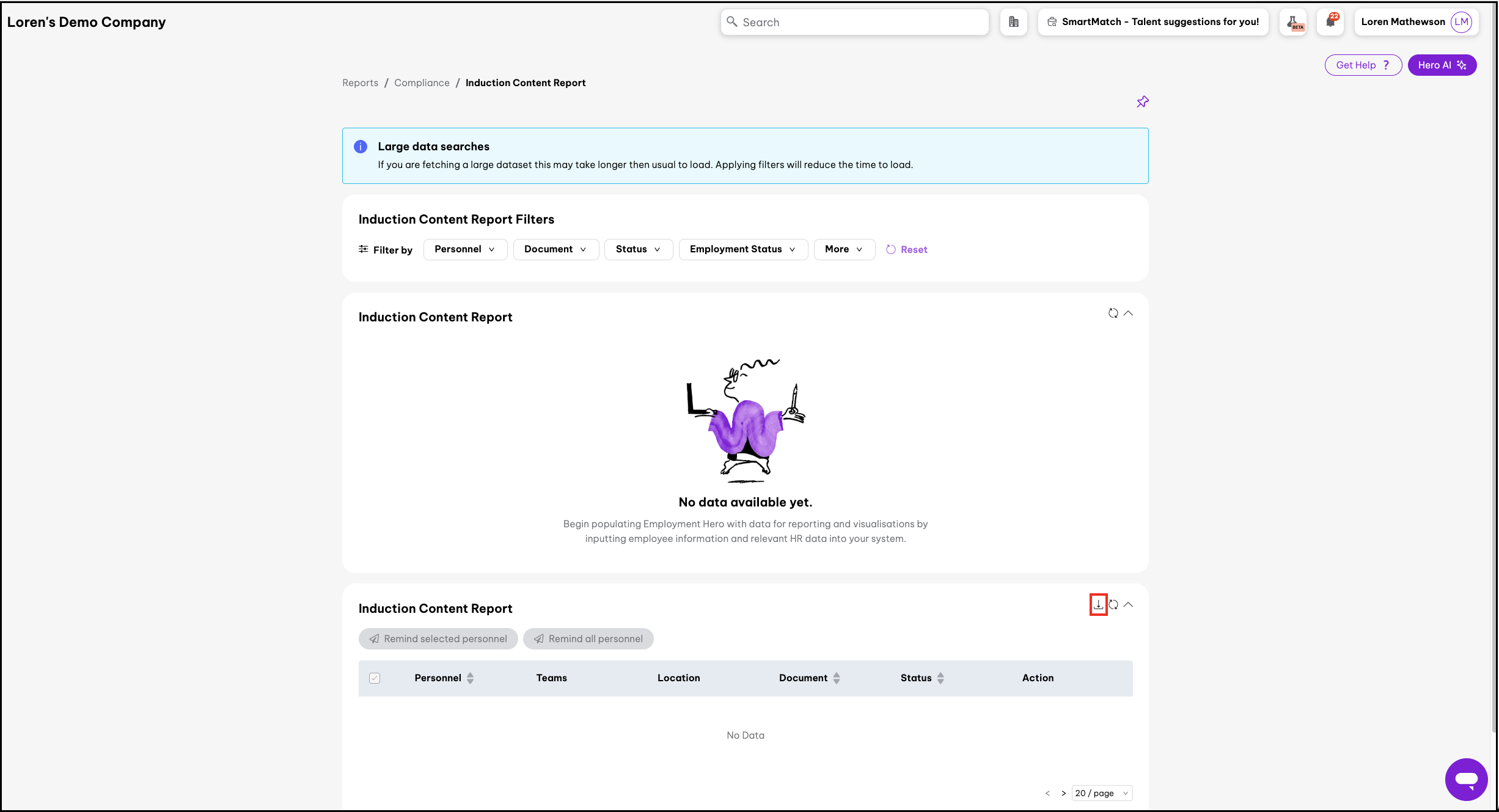Click the organisation building icon

click(1013, 22)
